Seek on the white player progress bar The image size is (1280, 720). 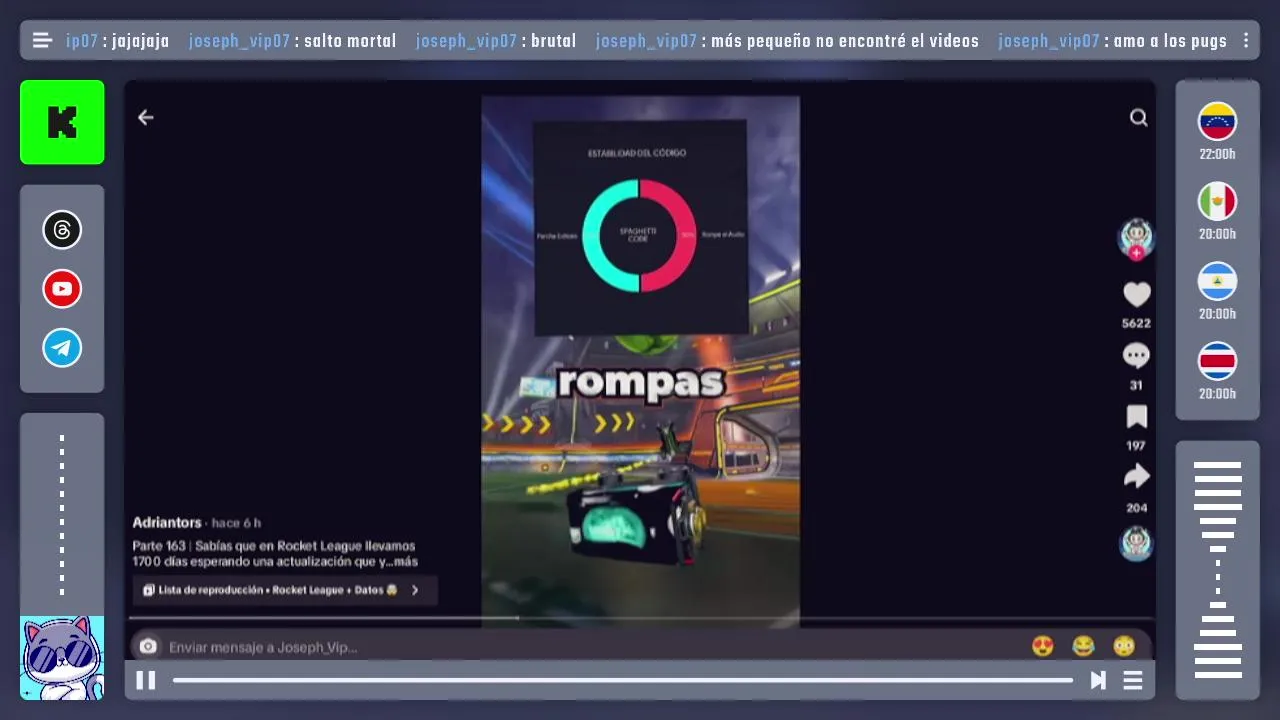(622, 681)
